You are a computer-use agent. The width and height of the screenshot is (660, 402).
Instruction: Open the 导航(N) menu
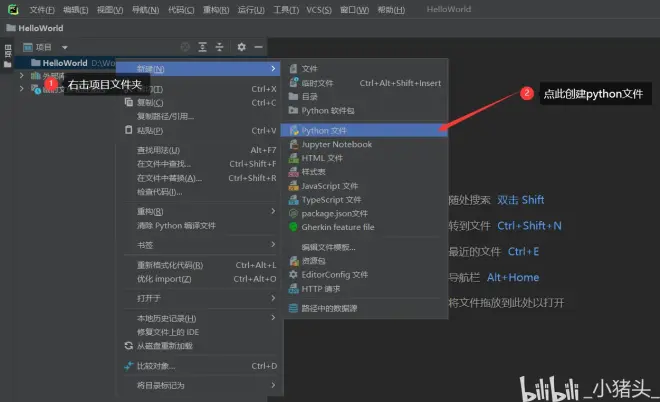(x=146, y=9)
